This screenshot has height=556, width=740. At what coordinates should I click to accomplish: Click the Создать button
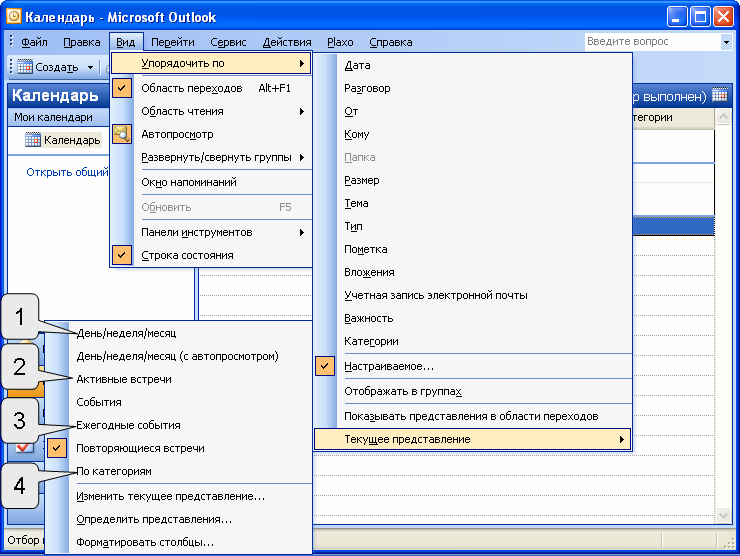(x=49, y=67)
